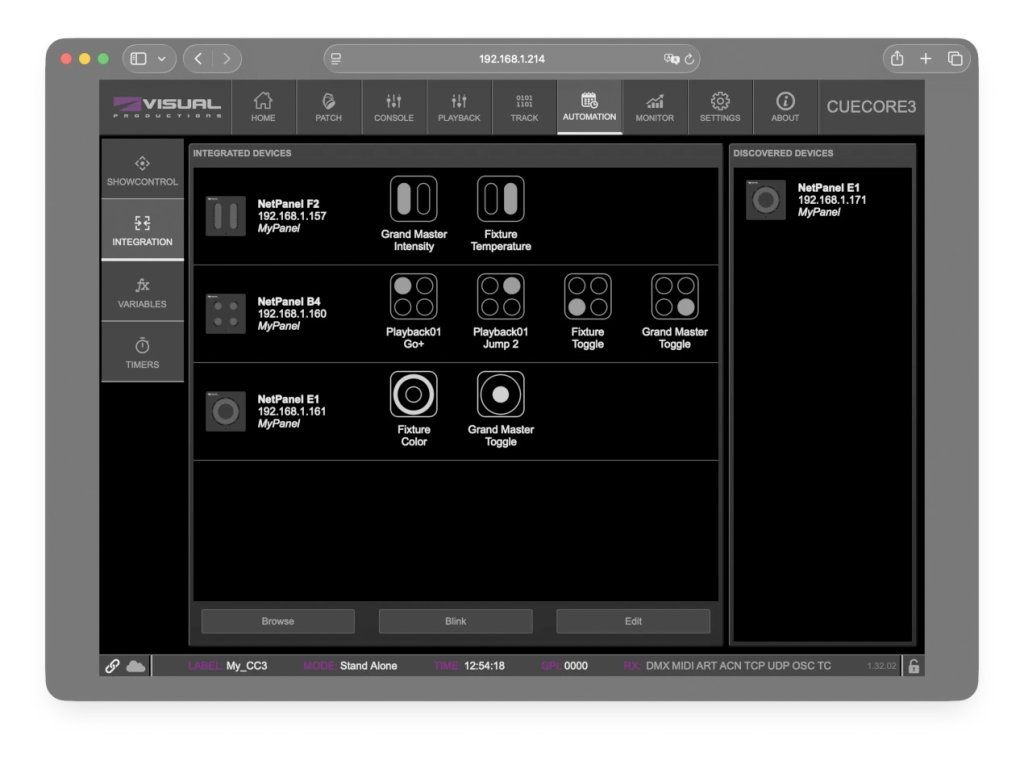The width and height of the screenshot is (1024, 768).
Task: Show Safari tab overview
Action: tap(955, 59)
